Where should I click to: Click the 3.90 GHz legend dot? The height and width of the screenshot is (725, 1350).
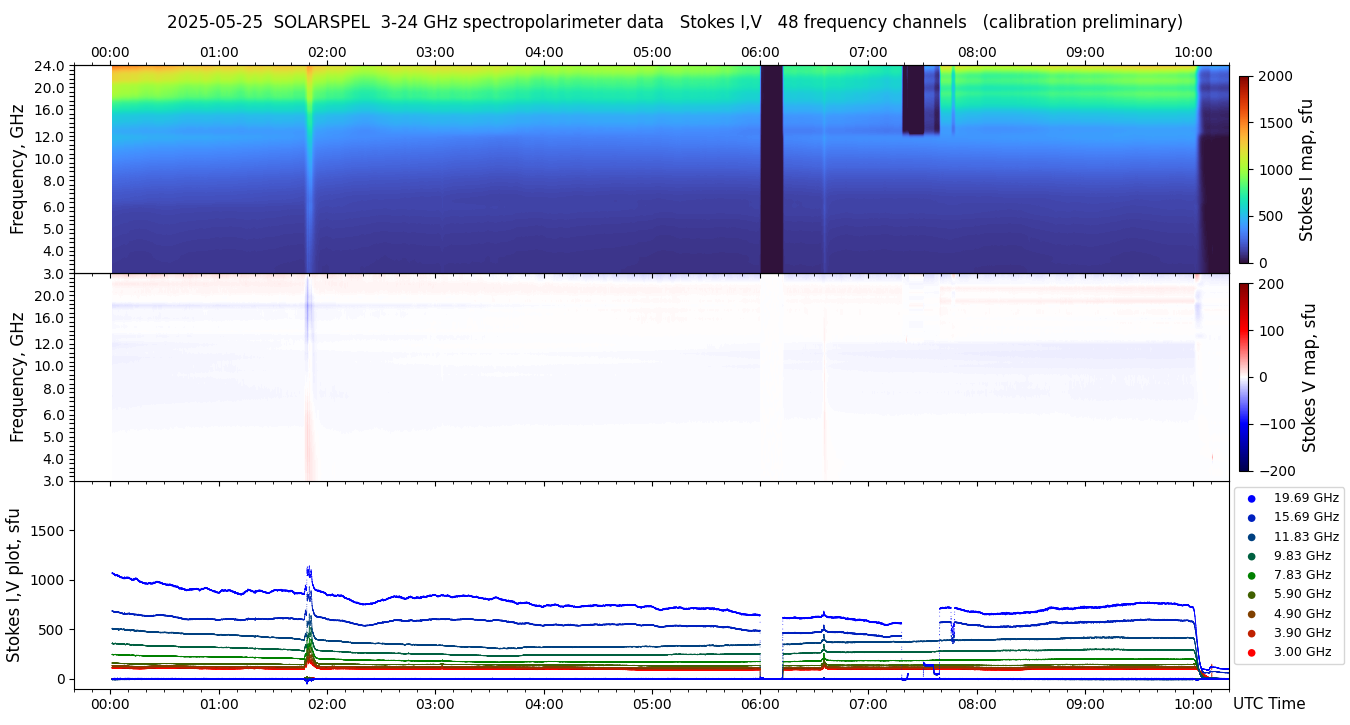[x=1251, y=633]
